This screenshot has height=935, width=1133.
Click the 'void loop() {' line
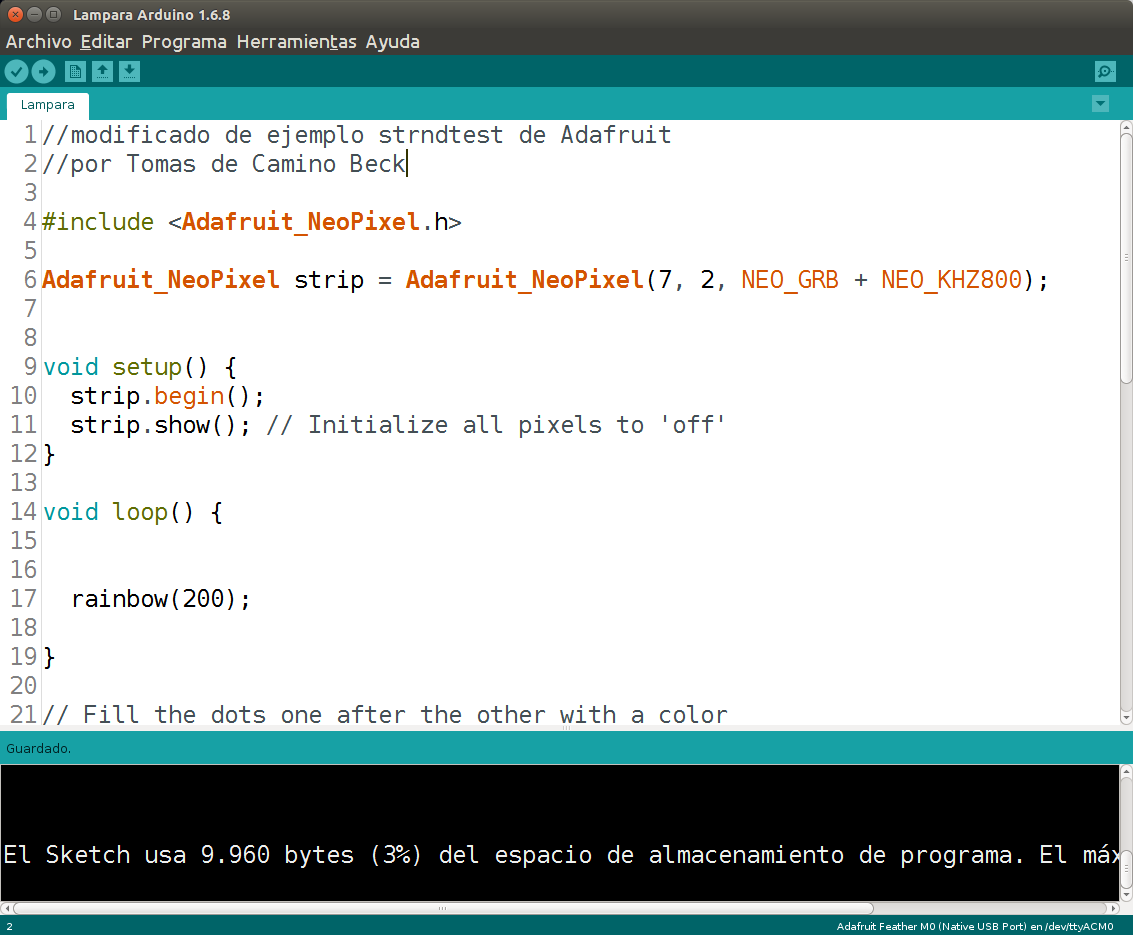point(133,512)
